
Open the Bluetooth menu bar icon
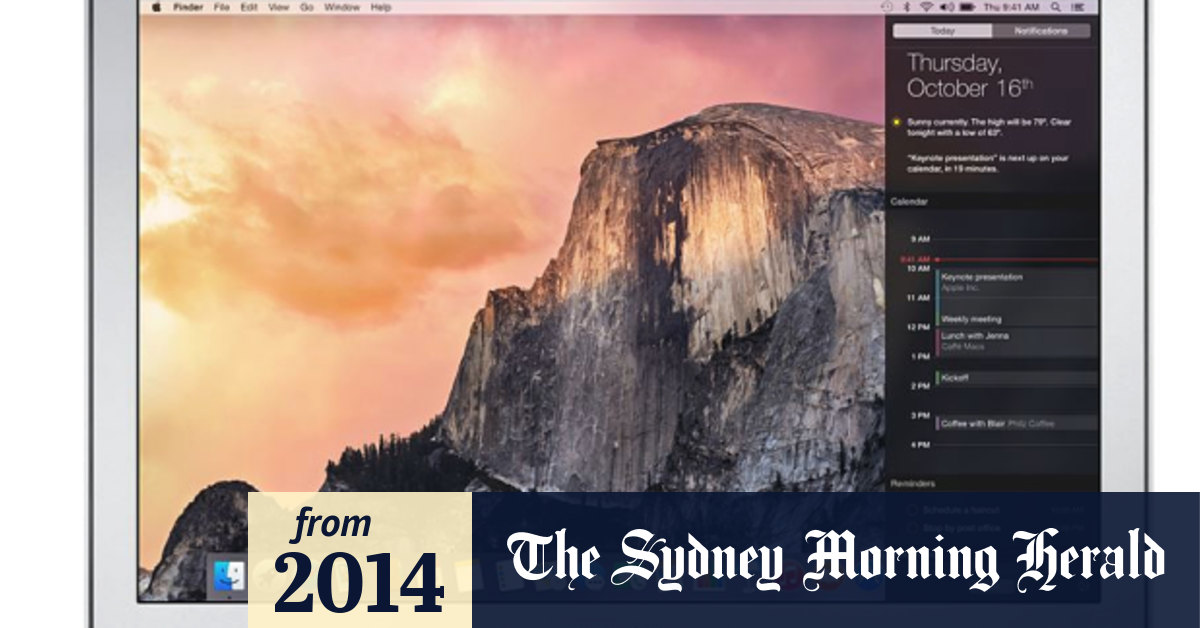pyautogui.click(x=907, y=8)
